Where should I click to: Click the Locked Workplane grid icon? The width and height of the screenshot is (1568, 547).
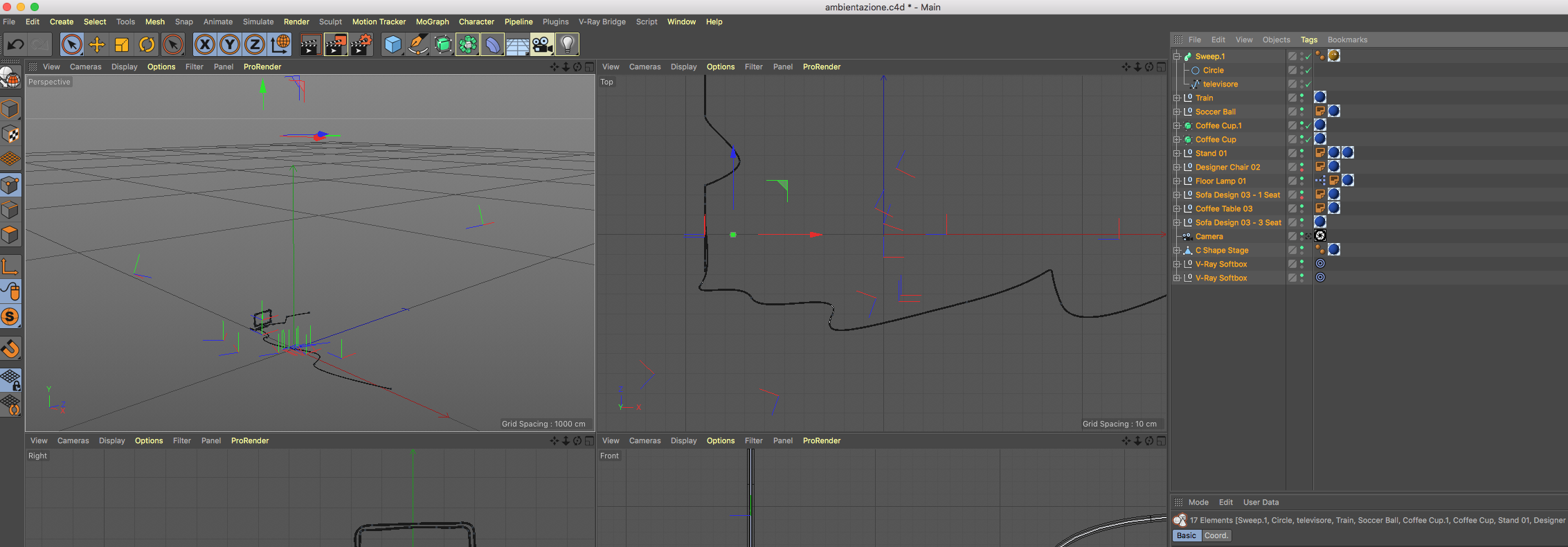[10, 380]
